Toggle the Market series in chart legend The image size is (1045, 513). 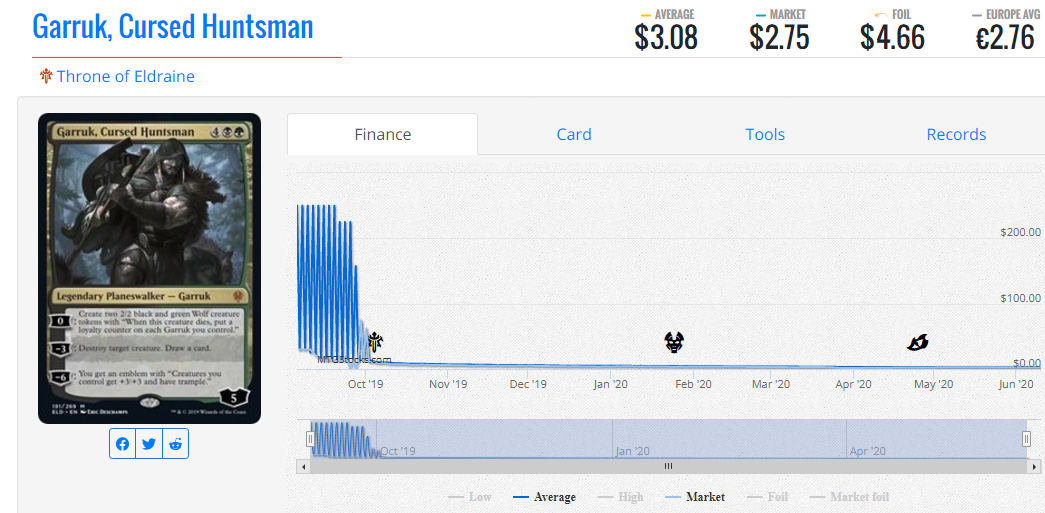point(694,497)
